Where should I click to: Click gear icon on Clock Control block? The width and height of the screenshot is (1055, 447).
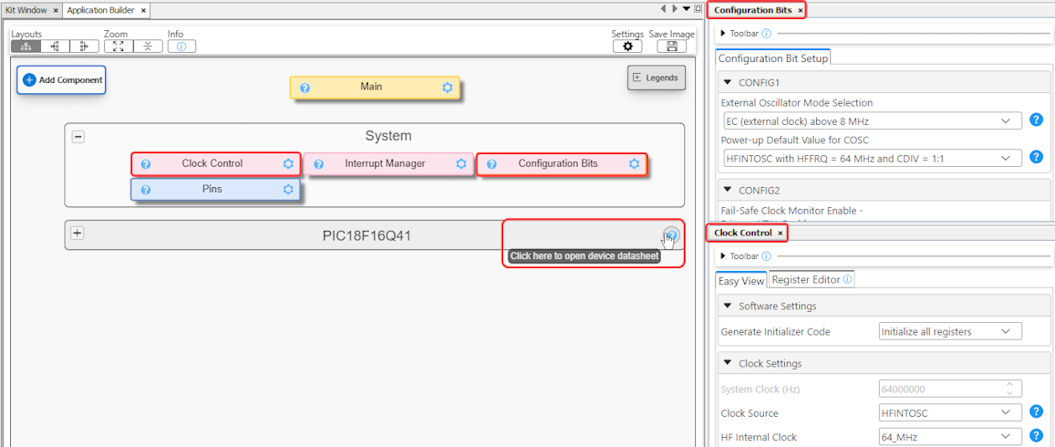point(289,164)
